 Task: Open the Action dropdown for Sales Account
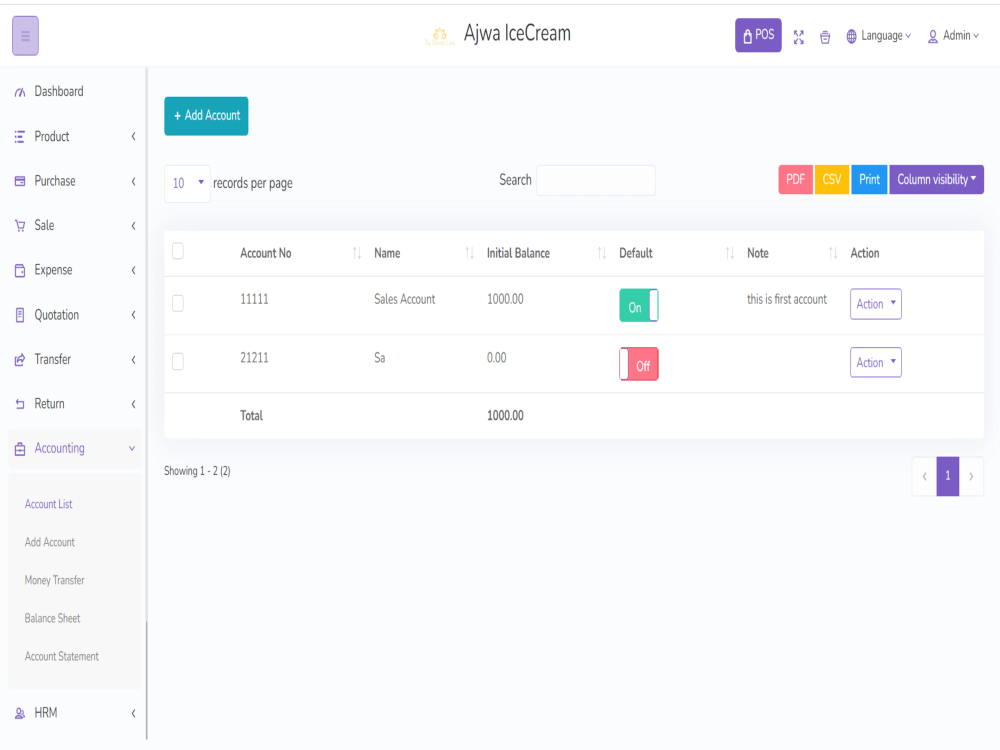[x=875, y=304]
